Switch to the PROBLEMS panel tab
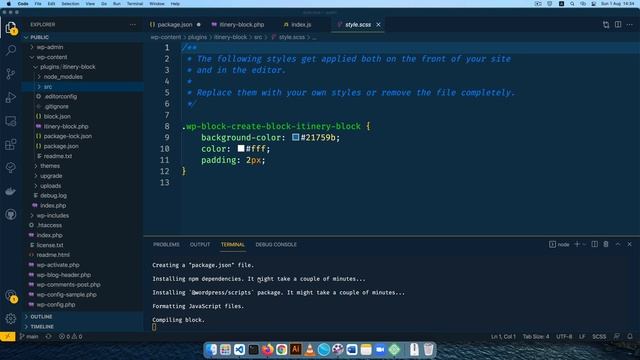The width and height of the screenshot is (640, 360). click(166, 244)
